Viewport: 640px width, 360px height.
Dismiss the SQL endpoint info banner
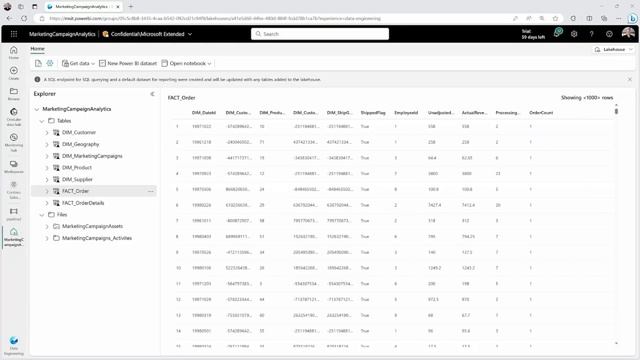tap(630, 79)
